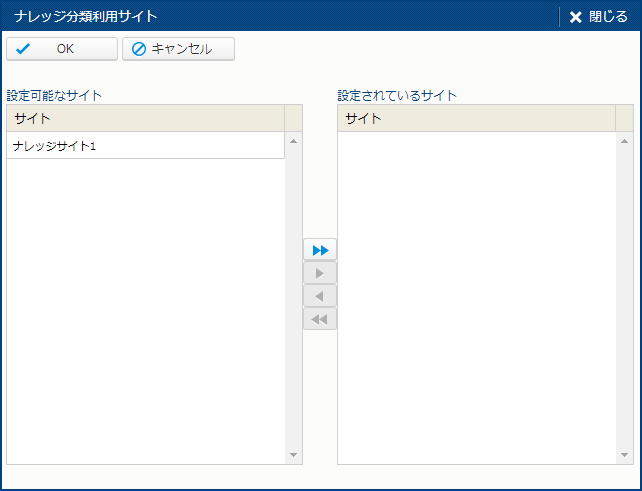Image resolution: width=642 pixels, height=491 pixels.
Task: Click the single left arrow remove button
Action: coord(320,297)
